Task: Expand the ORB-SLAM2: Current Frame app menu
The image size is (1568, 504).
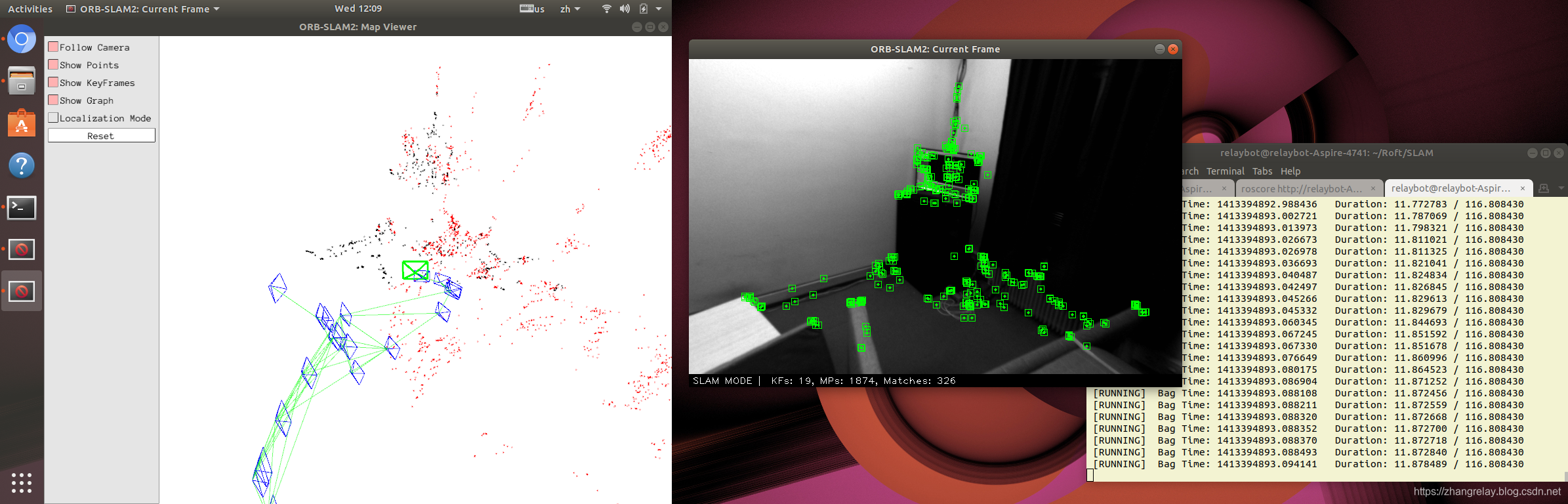Action: pyautogui.click(x=143, y=9)
